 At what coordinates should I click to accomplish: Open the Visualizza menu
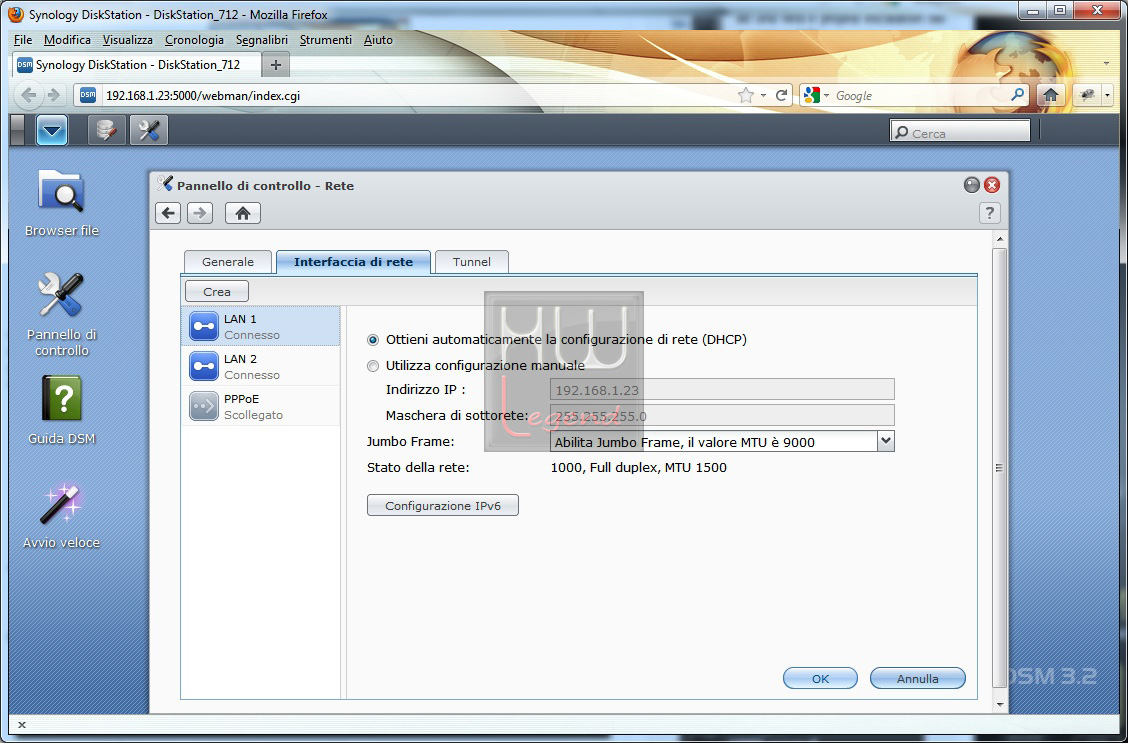tap(127, 40)
